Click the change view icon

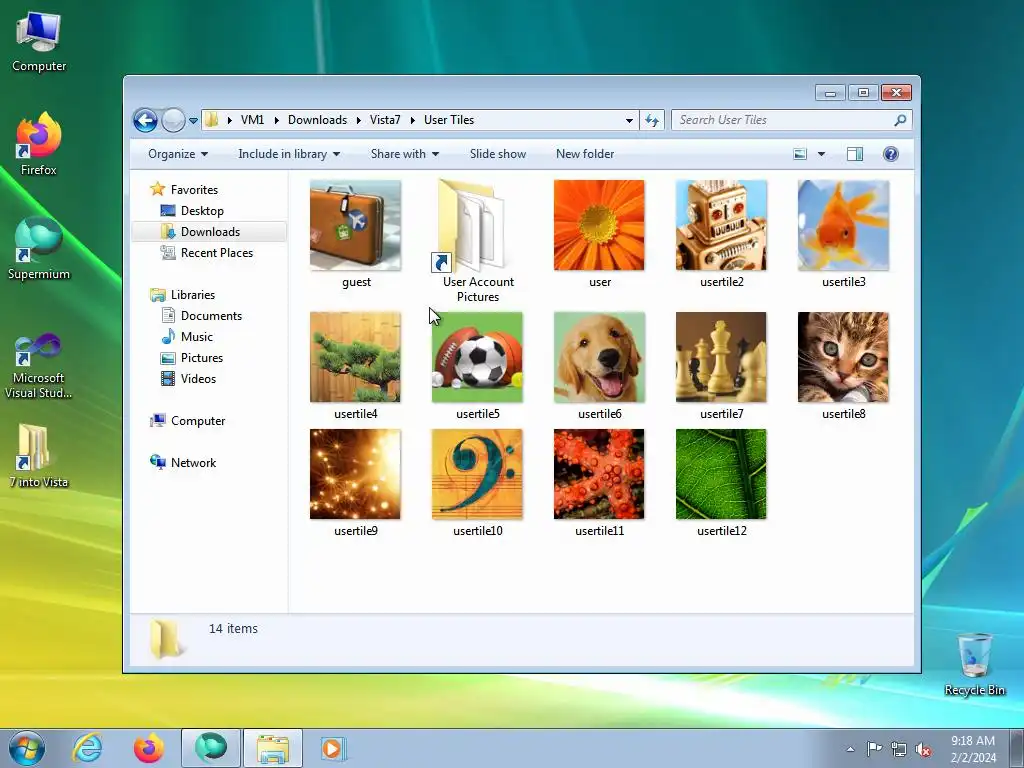pos(800,154)
